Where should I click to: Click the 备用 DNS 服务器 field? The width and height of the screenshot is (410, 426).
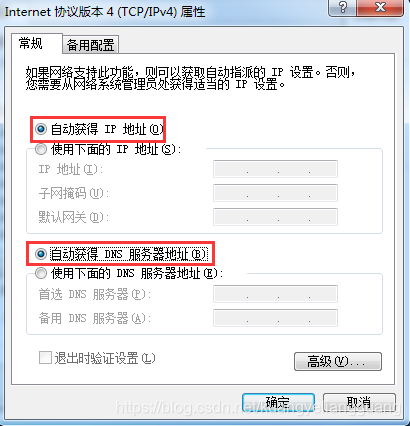pyautogui.click(x=275, y=318)
